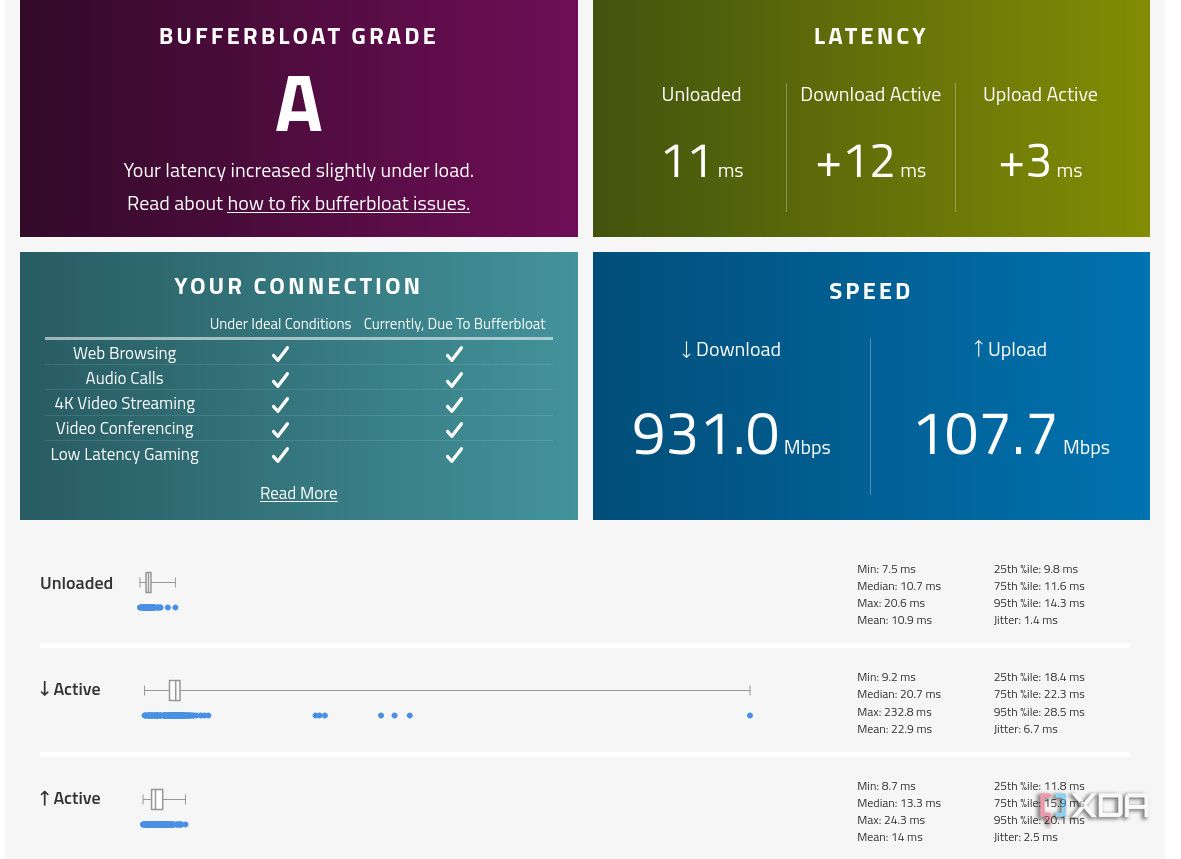Viewport: 1181px width, 859px height.
Task: Click 'Mean: 10.9 ms' stat
Action: coord(894,620)
